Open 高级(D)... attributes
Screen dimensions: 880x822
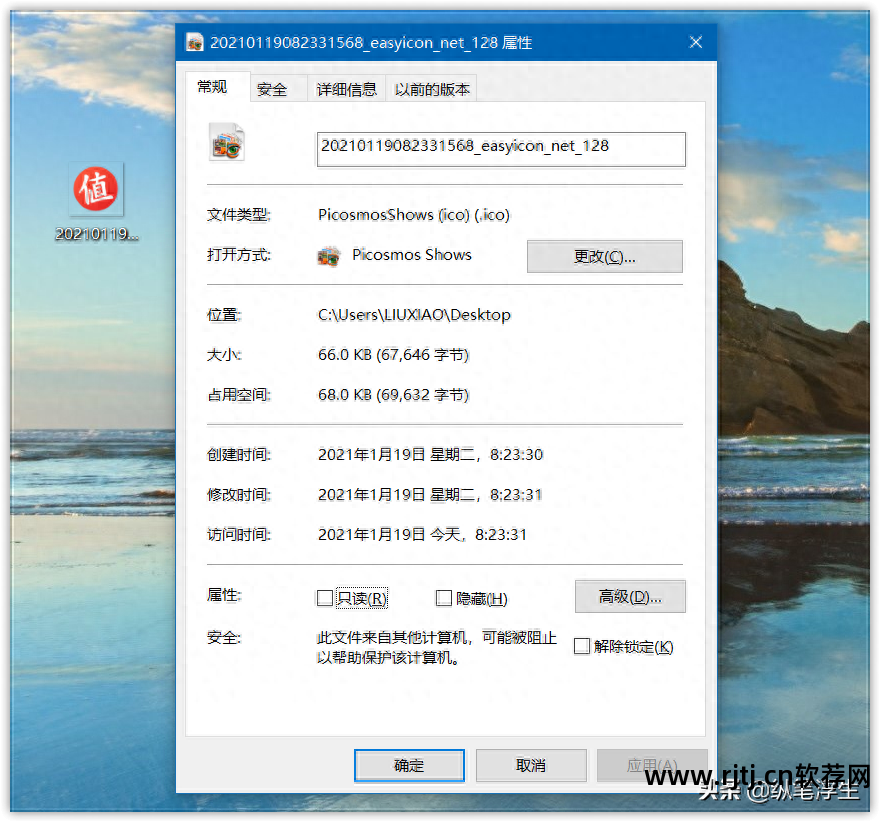click(x=630, y=596)
